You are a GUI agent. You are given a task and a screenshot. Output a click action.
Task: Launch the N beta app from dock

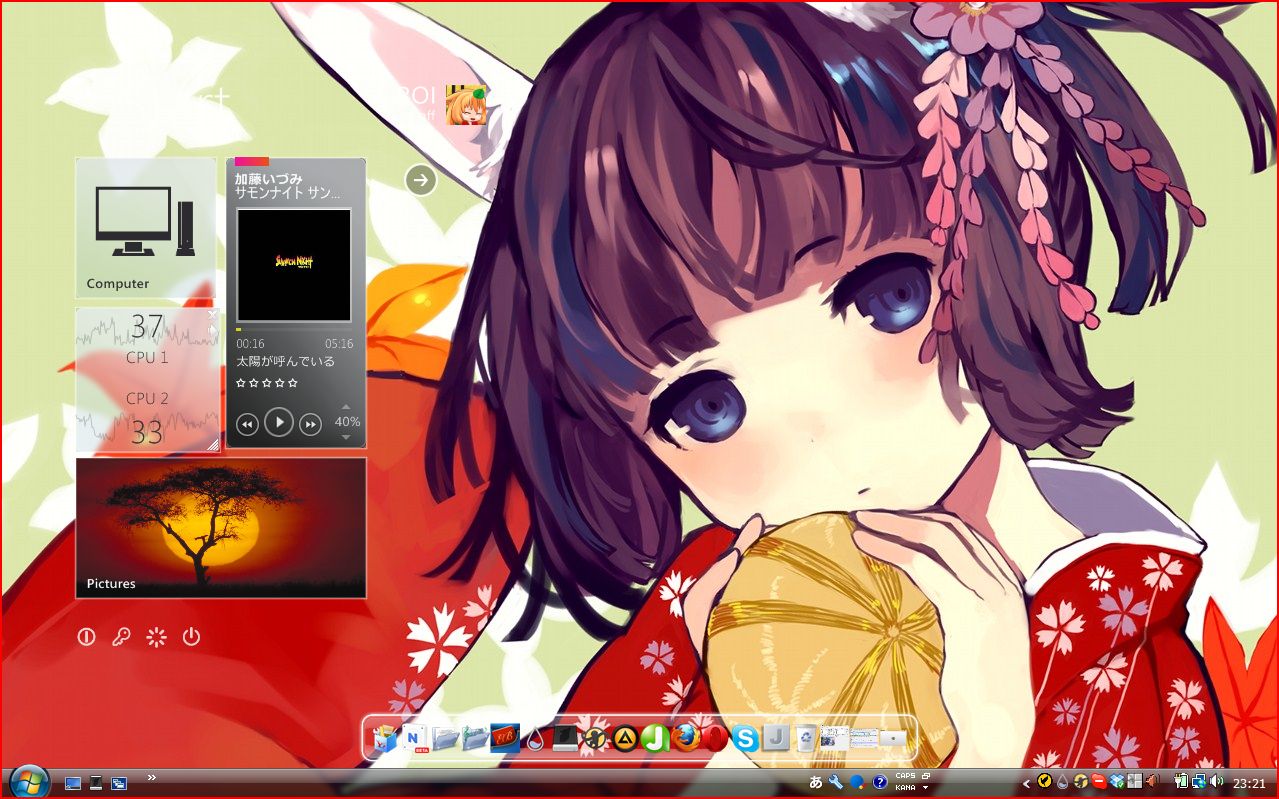tap(415, 738)
